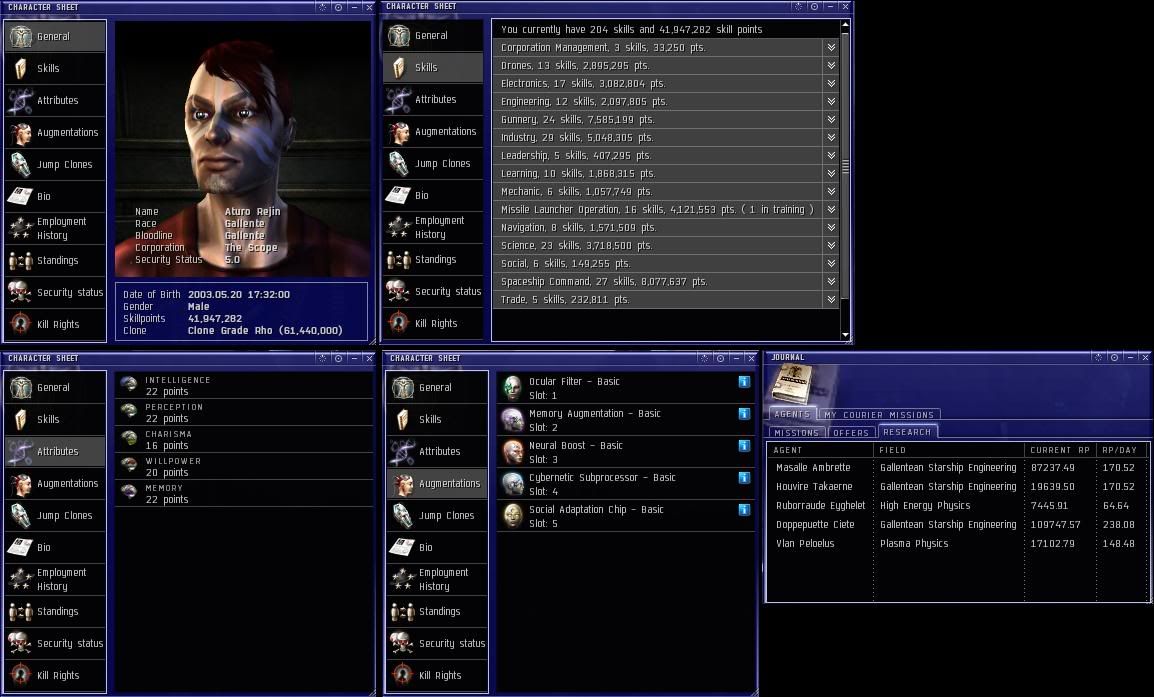
Task: Click the Intelligence attribute row
Action: point(244,386)
